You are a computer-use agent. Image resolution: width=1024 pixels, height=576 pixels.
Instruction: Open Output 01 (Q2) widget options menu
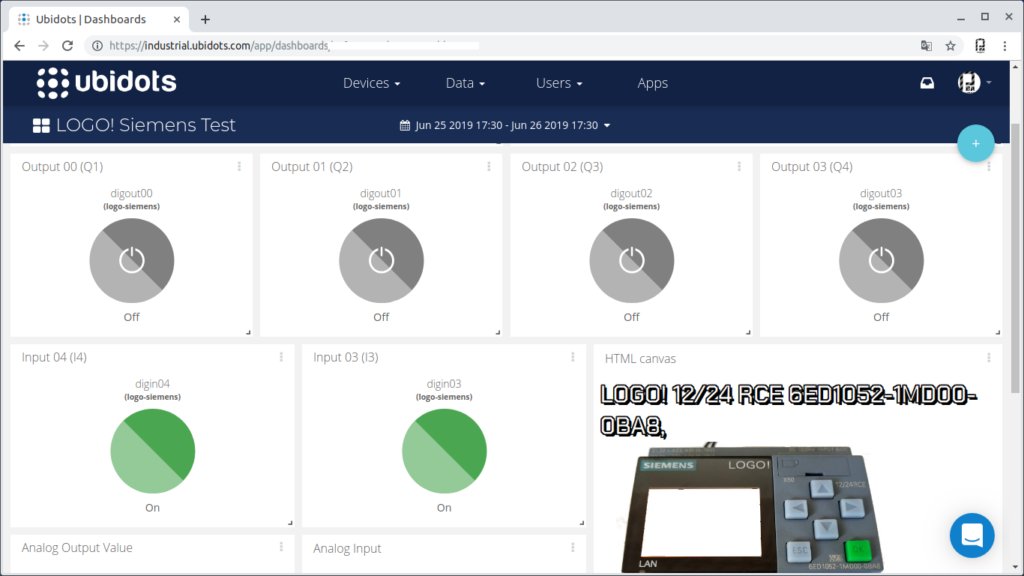tap(488, 167)
